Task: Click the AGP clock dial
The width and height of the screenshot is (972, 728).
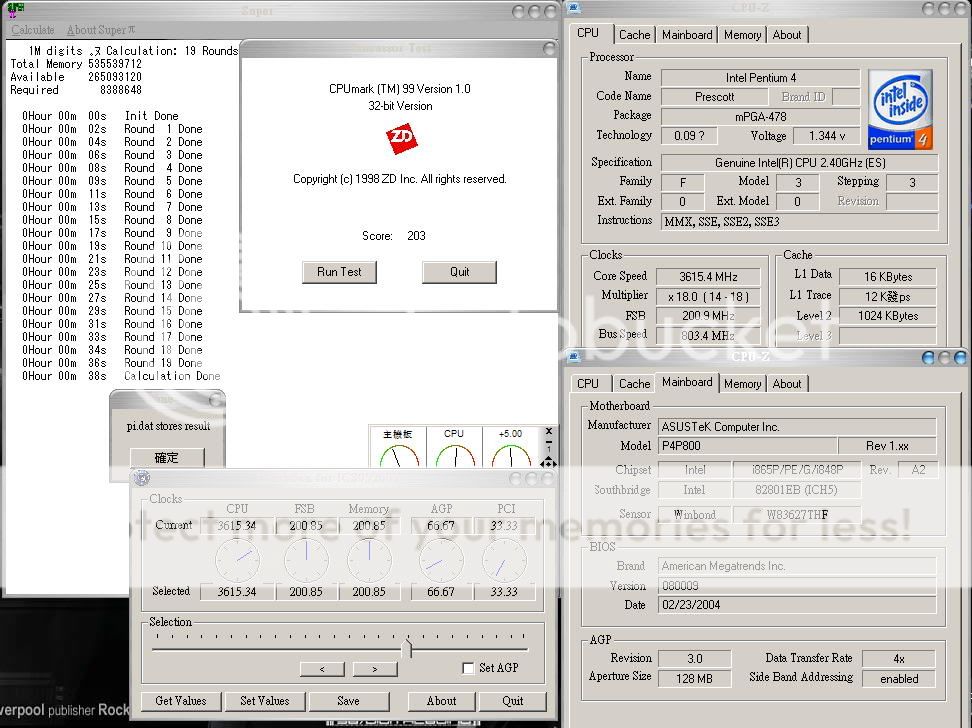Action: click(x=441, y=560)
